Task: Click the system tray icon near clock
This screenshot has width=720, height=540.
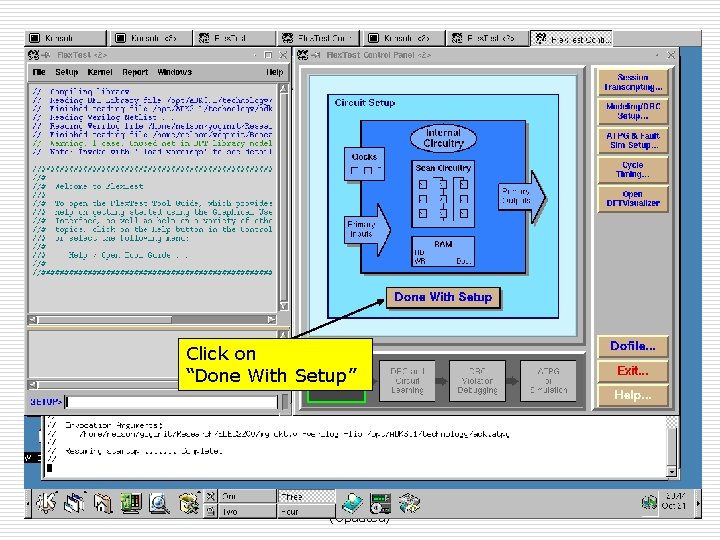Action: pyautogui.click(x=649, y=502)
